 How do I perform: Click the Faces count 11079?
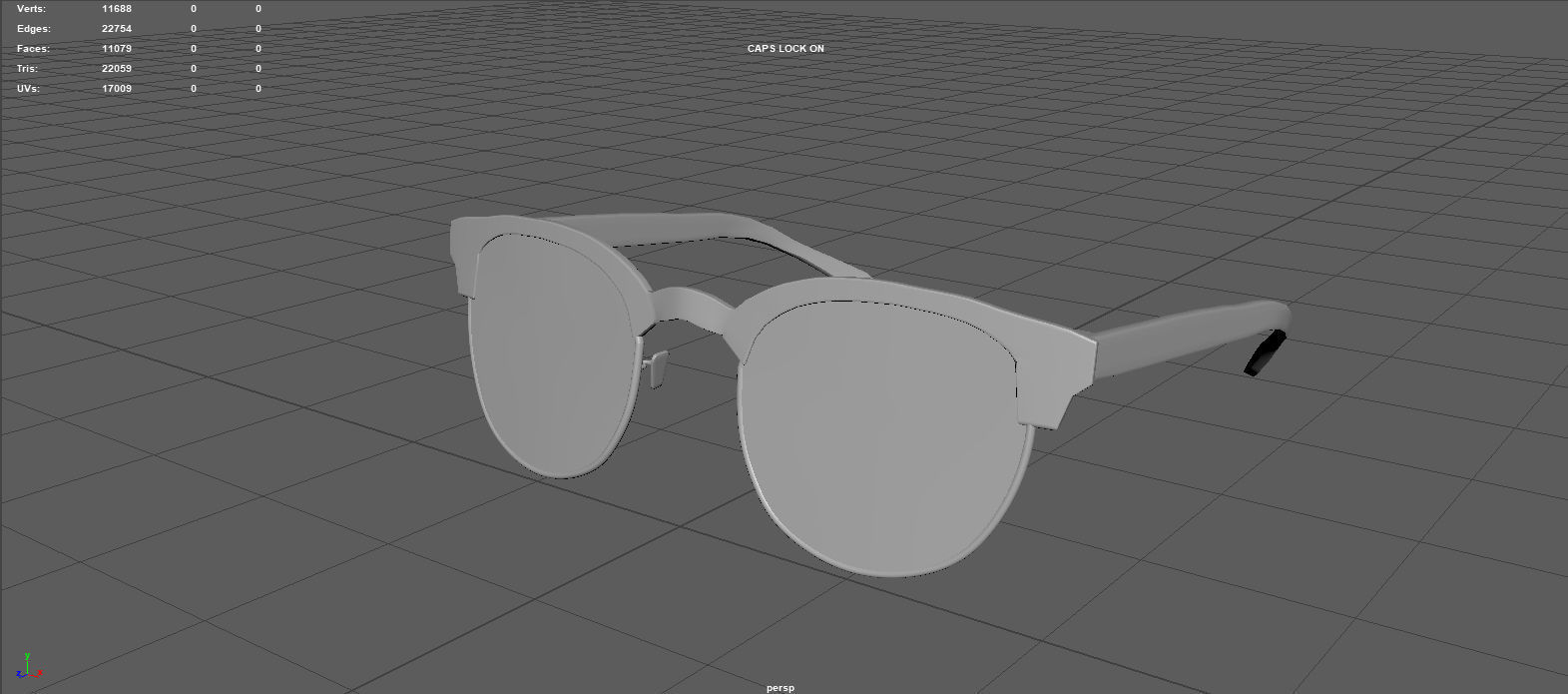click(x=116, y=48)
